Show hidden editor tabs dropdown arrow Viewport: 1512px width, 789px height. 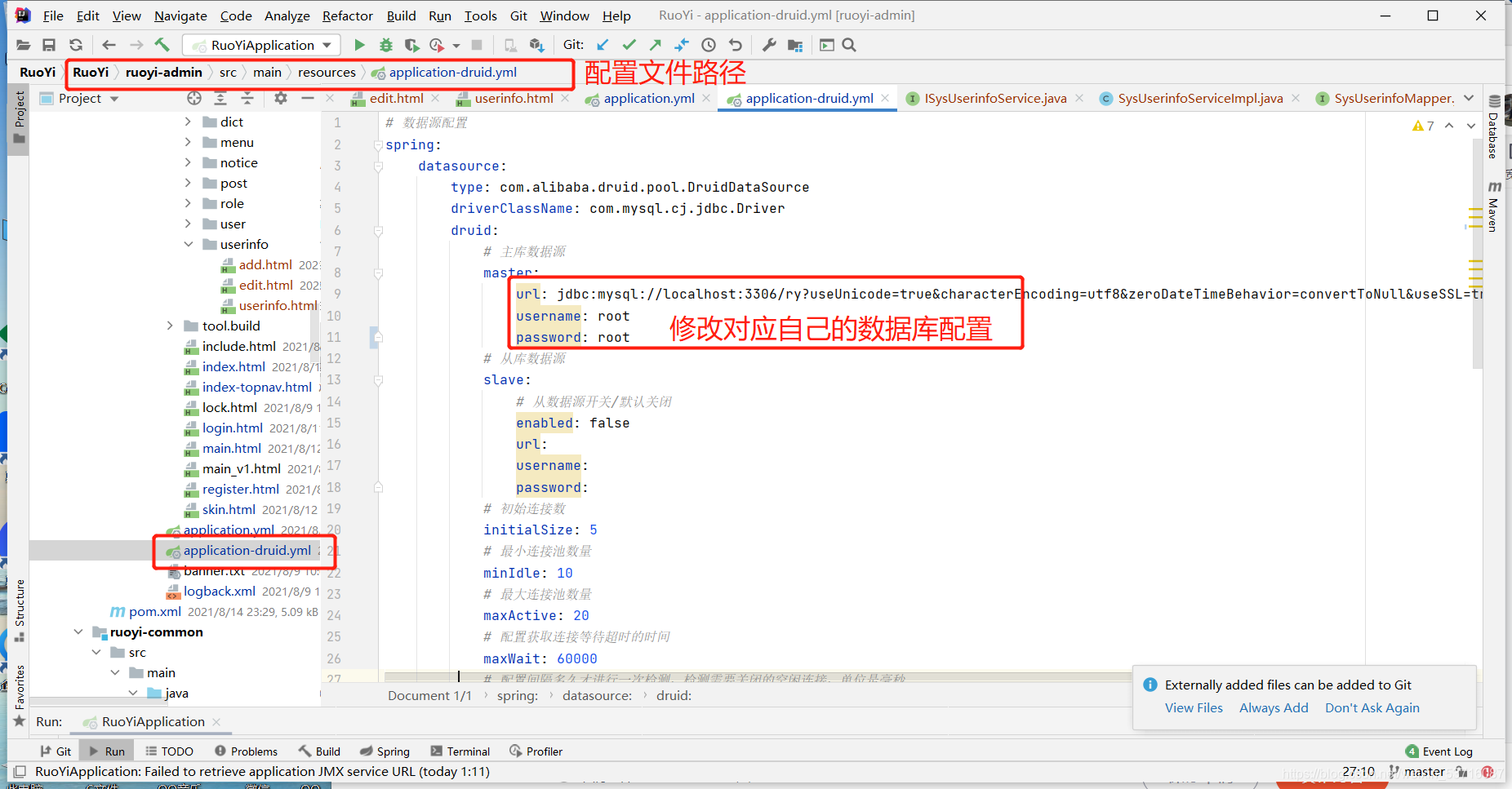click(1469, 98)
